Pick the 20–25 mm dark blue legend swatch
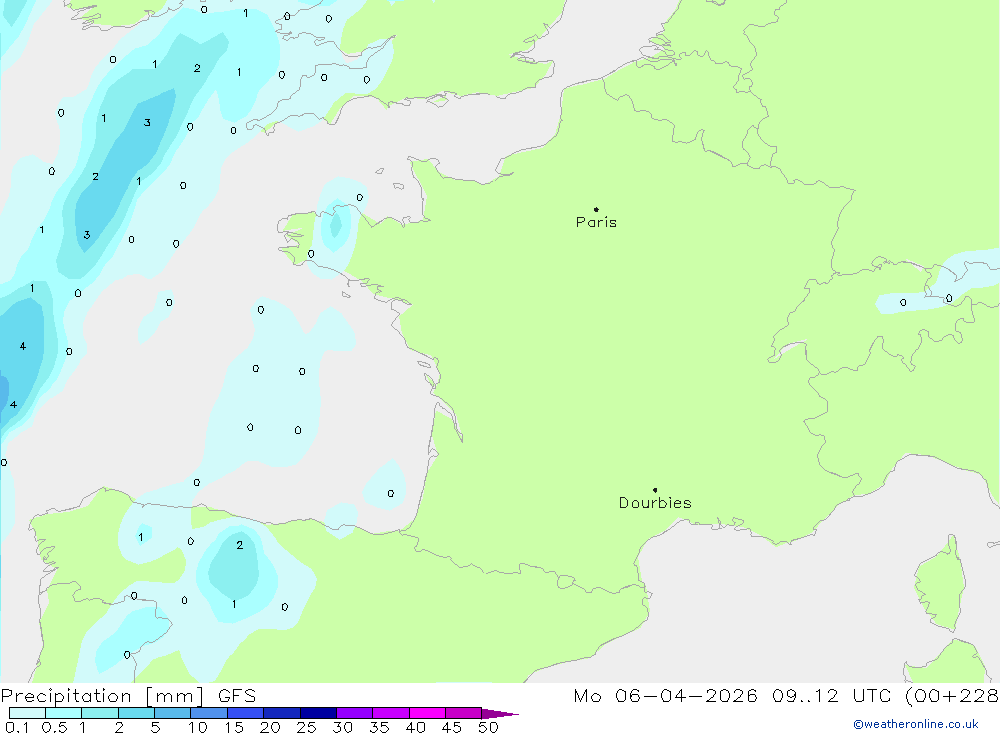This screenshot has width=1000, height=733. (x=282, y=713)
